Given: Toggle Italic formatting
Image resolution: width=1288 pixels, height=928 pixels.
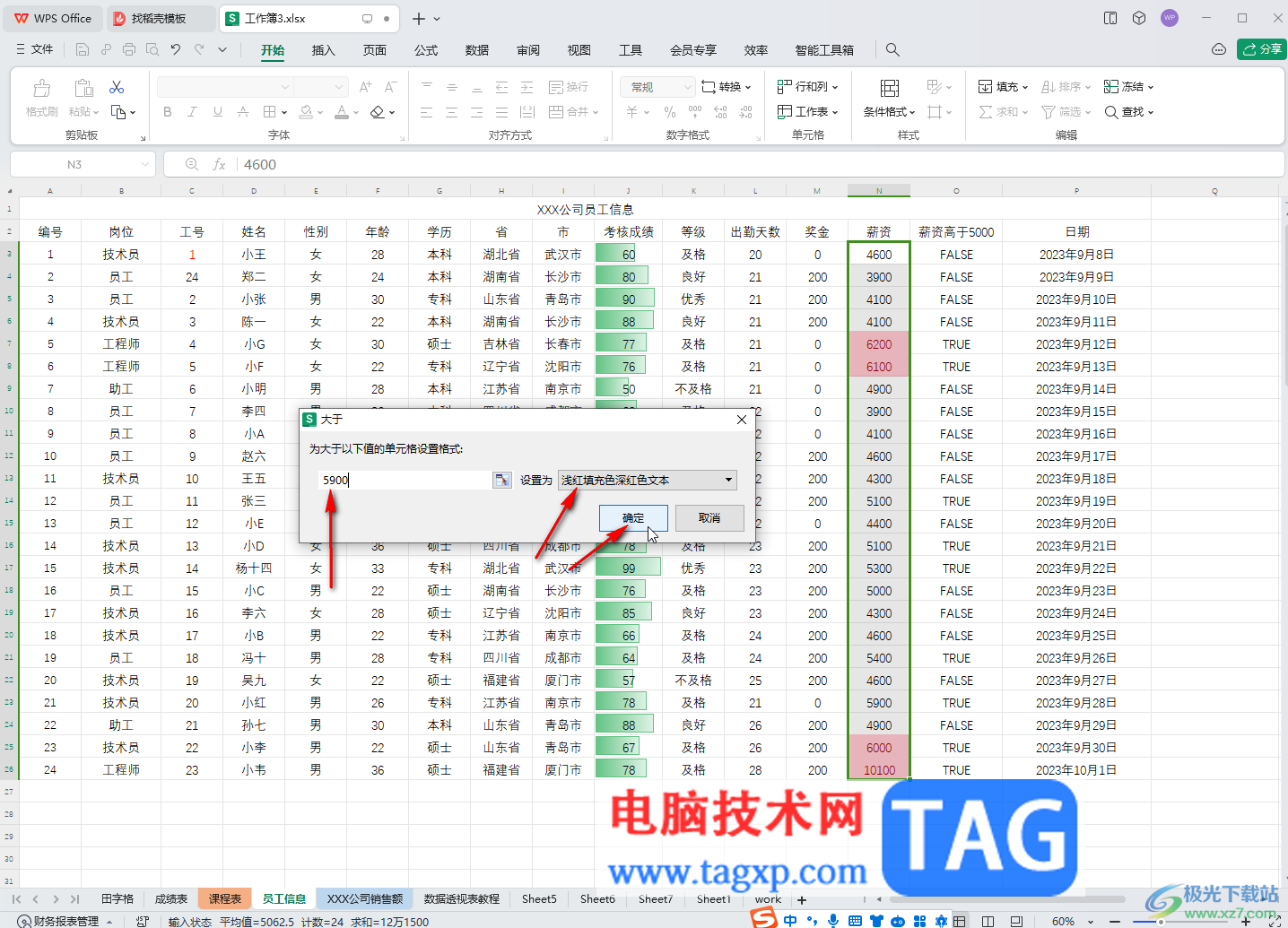Looking at the screenshot, I should click(192, 112).
